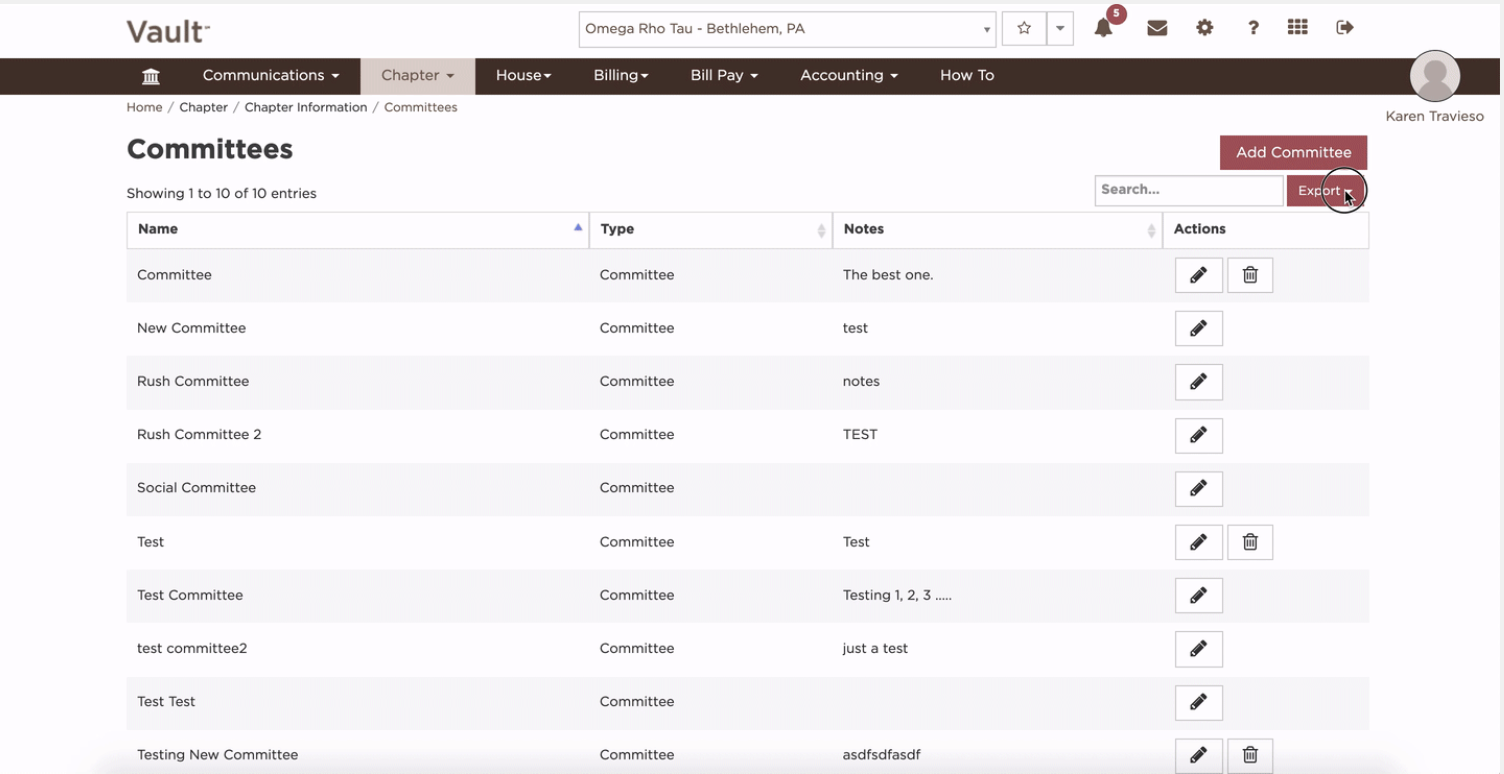This screenshot has height=774, width=1504.
Task: Open the apps grid icon
Action: click(1297, 27)
